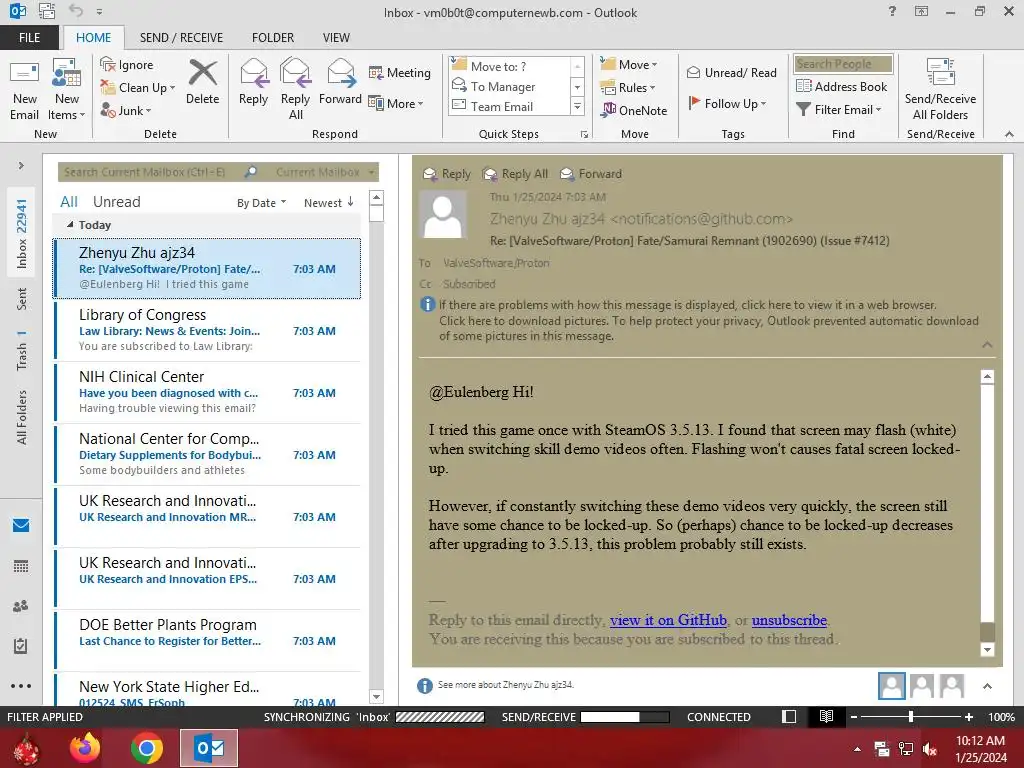This screenshot has height=768, width=1024.
Task: Open the Filter Email dropdown
Action: (839, 110)
